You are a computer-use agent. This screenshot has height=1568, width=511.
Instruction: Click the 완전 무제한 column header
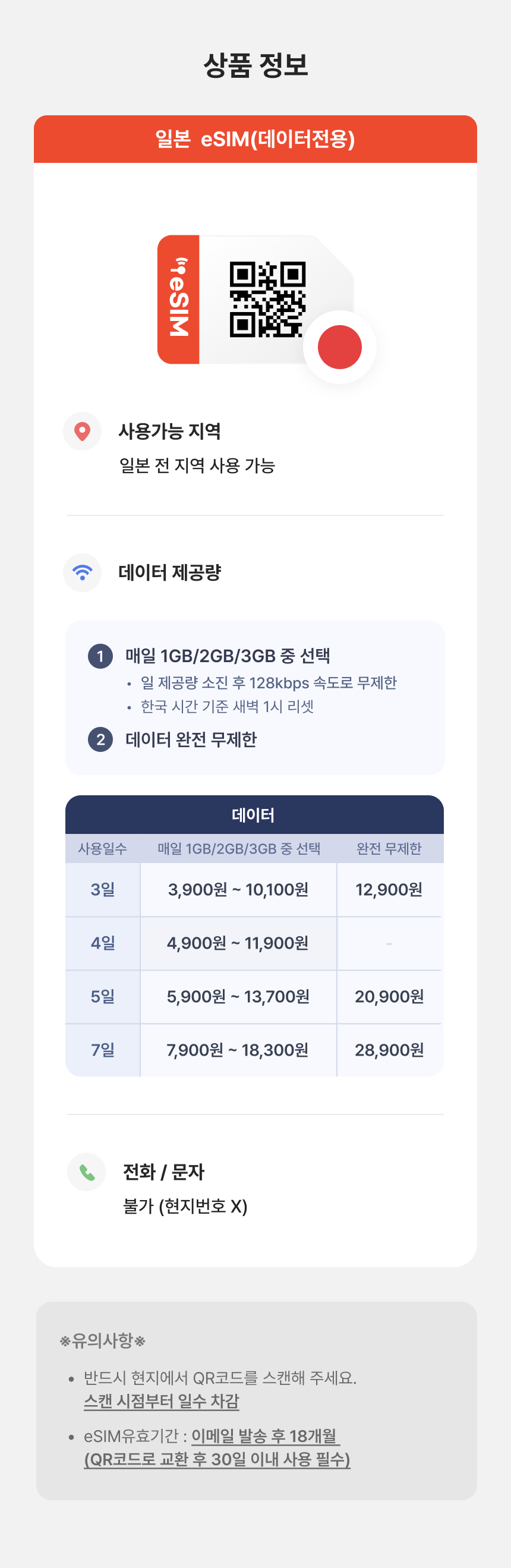[x=389, y=849]
